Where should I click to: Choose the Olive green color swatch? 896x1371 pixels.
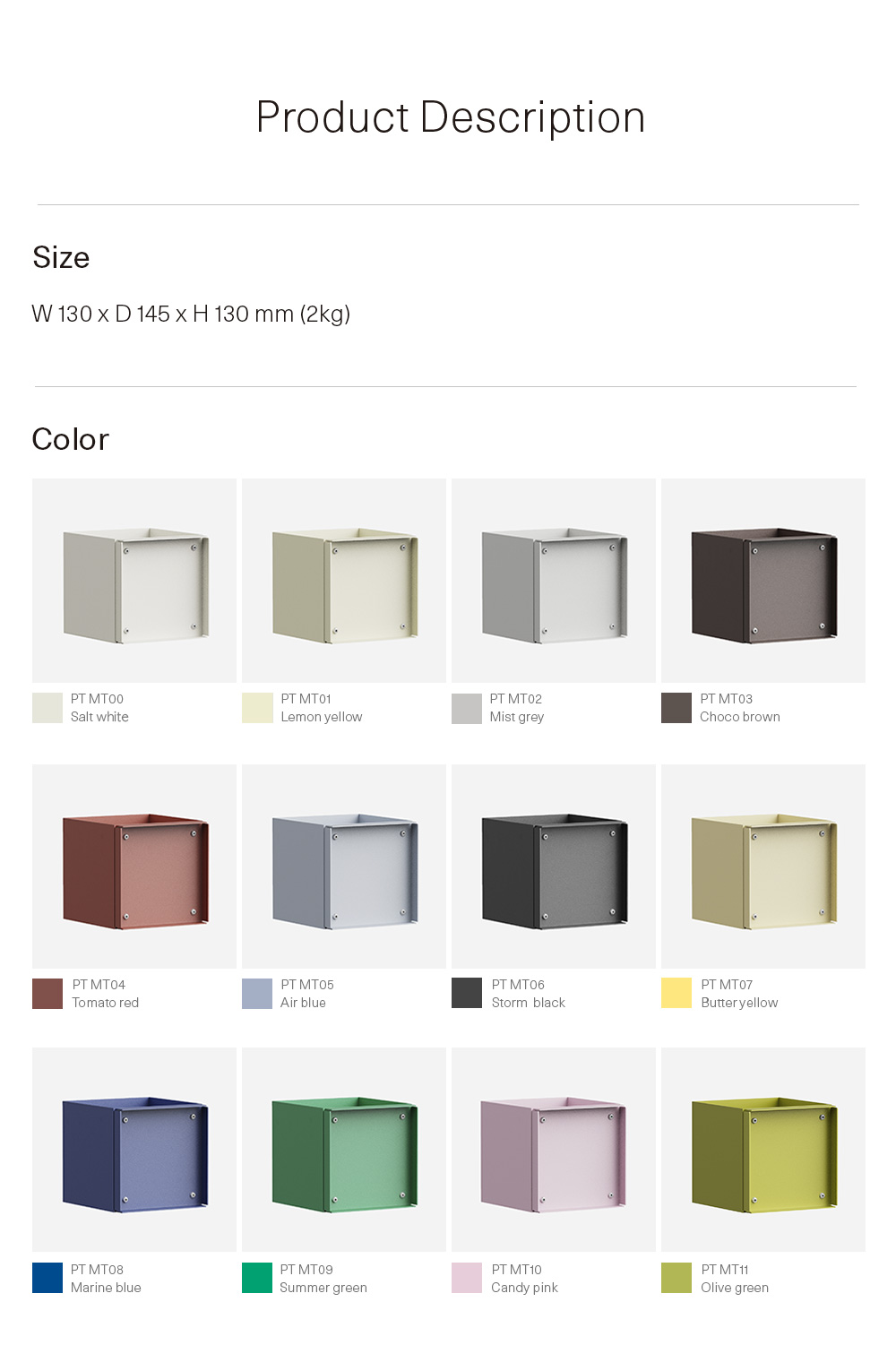[x=676, y=1278]
